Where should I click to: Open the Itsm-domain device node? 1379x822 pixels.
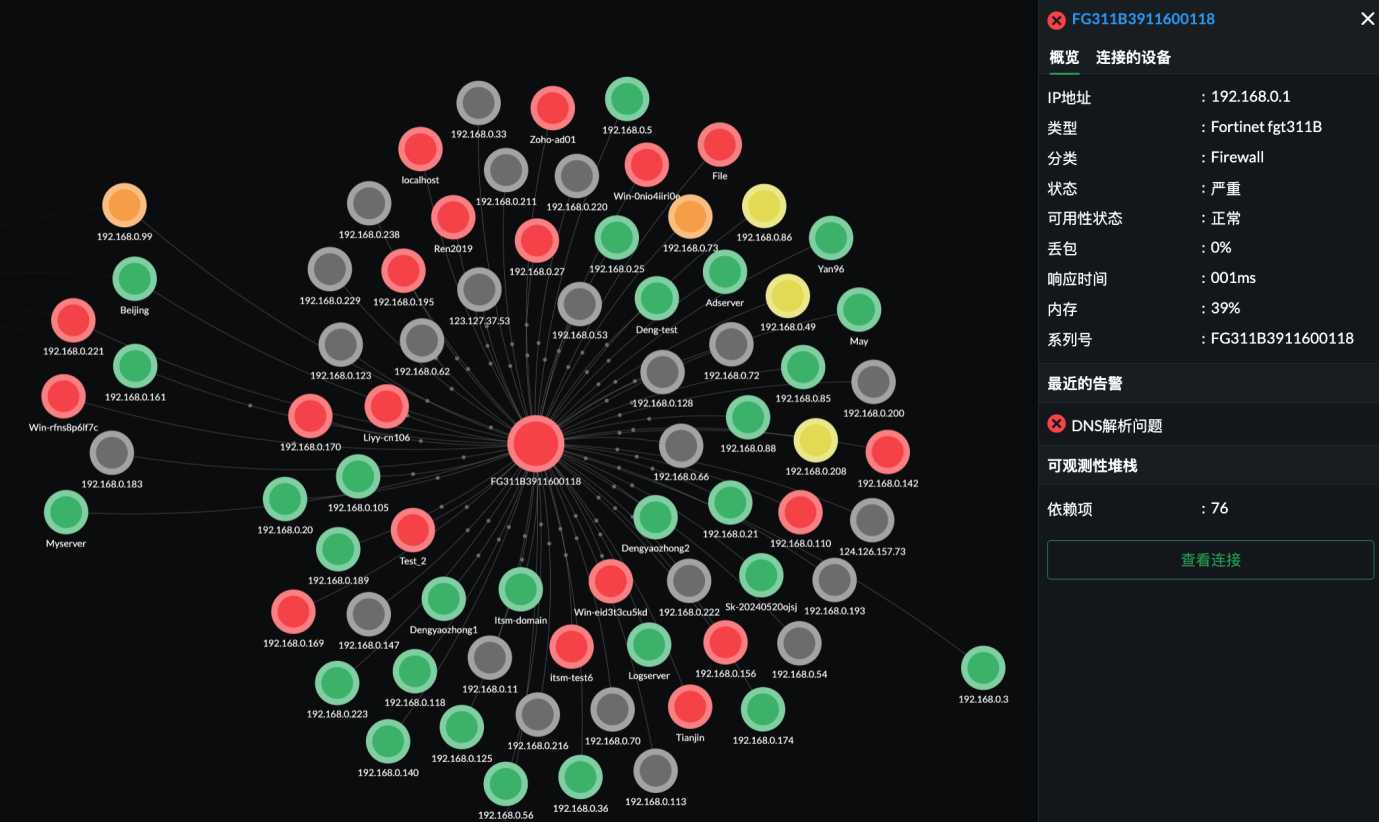point(521,588)
